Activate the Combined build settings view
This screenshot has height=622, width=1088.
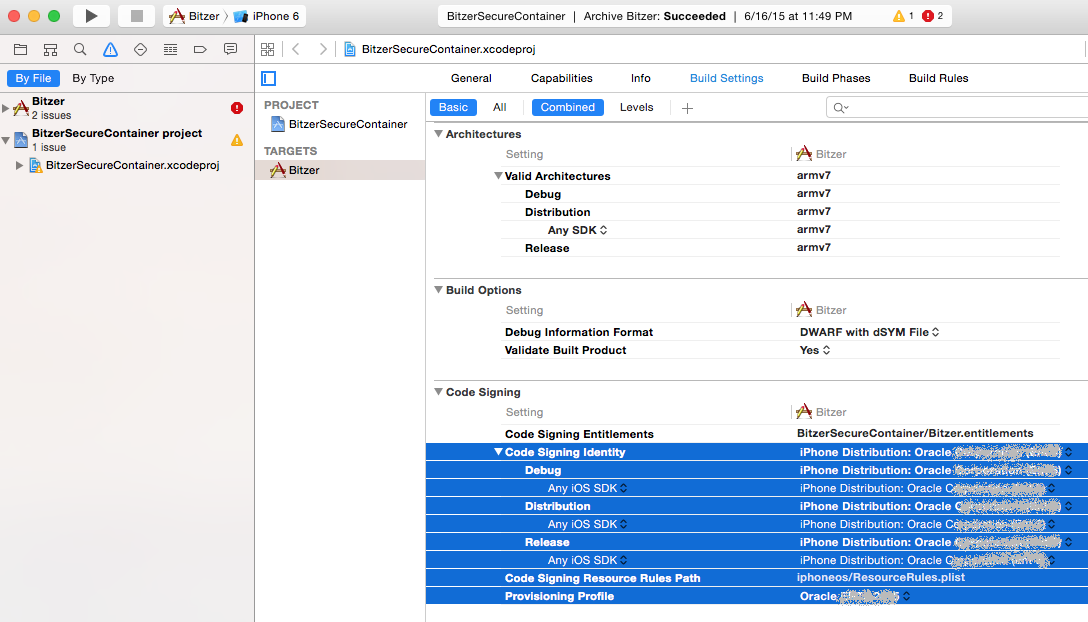point(567,107)
